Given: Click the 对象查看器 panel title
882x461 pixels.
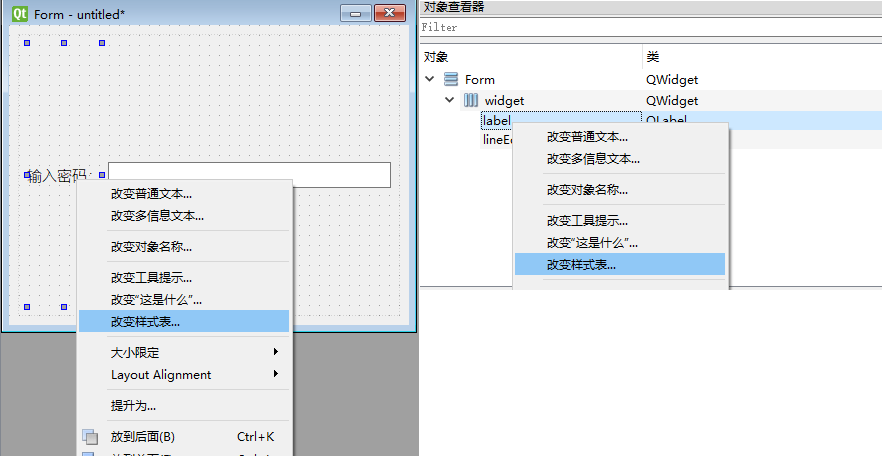Looking at the screenshot, I should 453,7.
